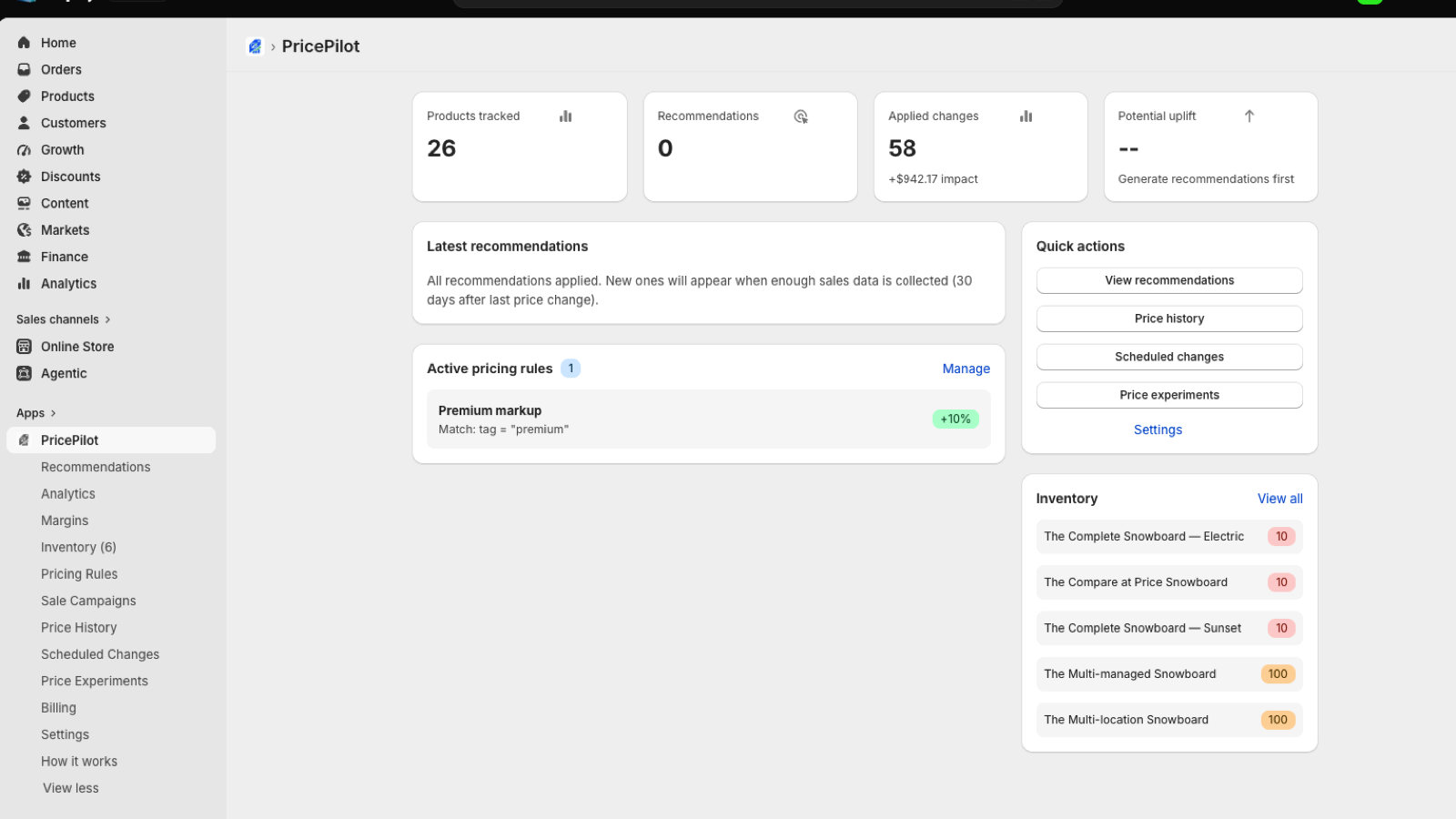Click the Growth gauge icon
This screenshot has height=819, width=1456.
(x=24, y=150)
